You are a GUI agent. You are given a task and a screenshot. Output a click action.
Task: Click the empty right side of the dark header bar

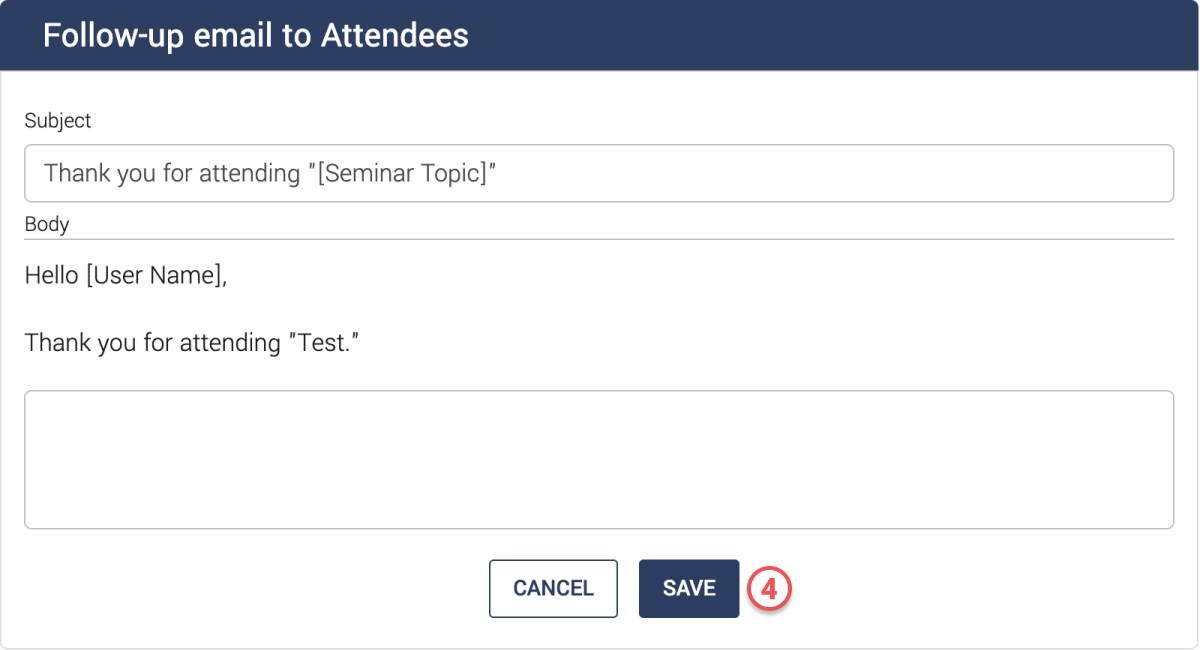coord(900,35)
